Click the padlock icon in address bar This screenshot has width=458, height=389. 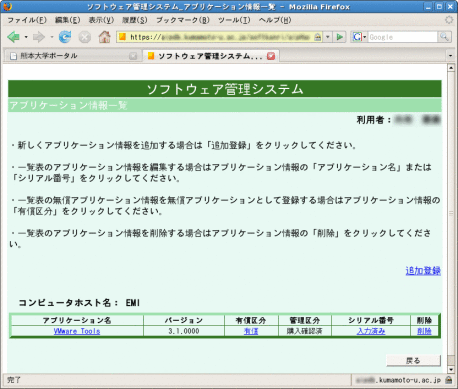pyautogui.click(x=318, y=37)
